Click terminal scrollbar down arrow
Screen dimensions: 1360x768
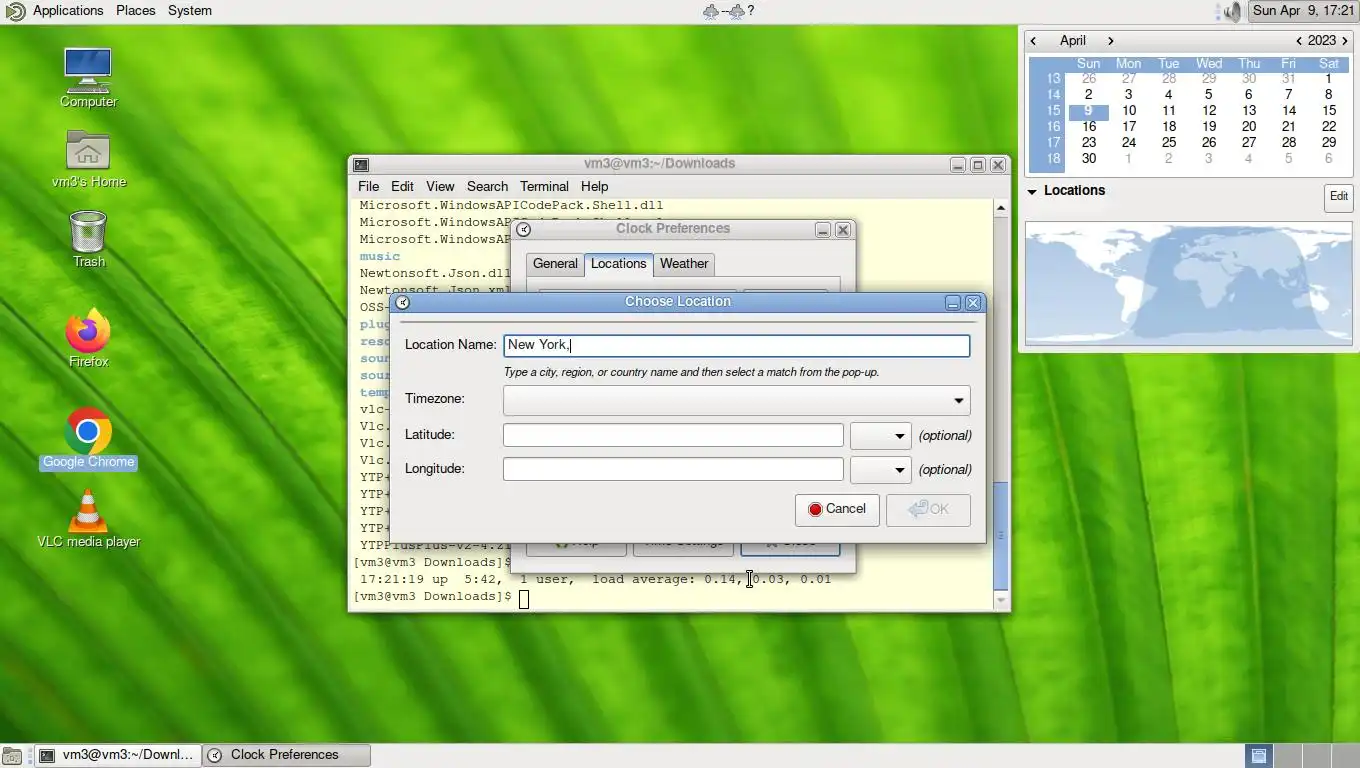pos(1001,600)
